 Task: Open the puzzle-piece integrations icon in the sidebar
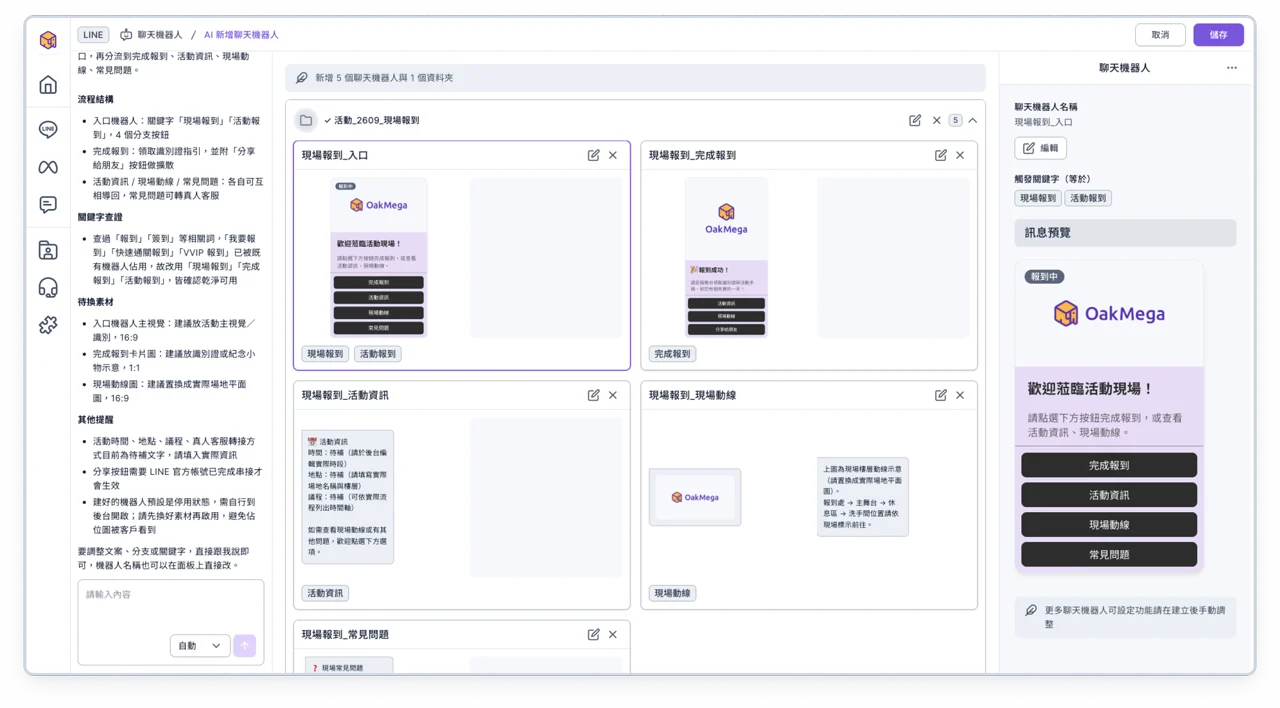pos(48,325)
